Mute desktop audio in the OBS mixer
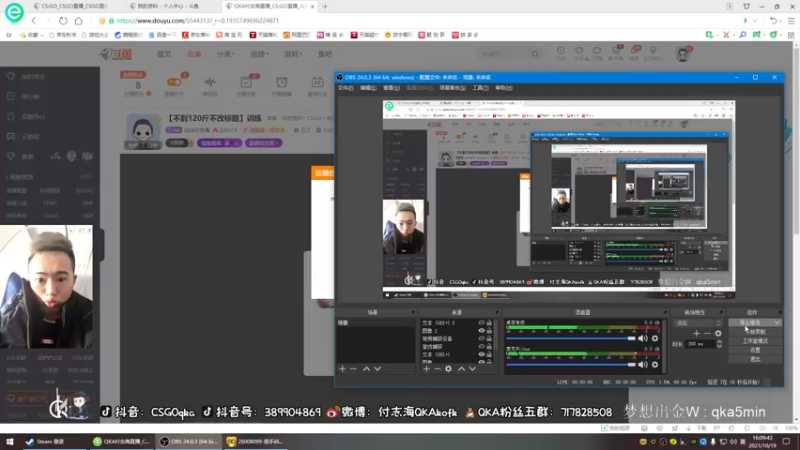 (x=643, y=338)
